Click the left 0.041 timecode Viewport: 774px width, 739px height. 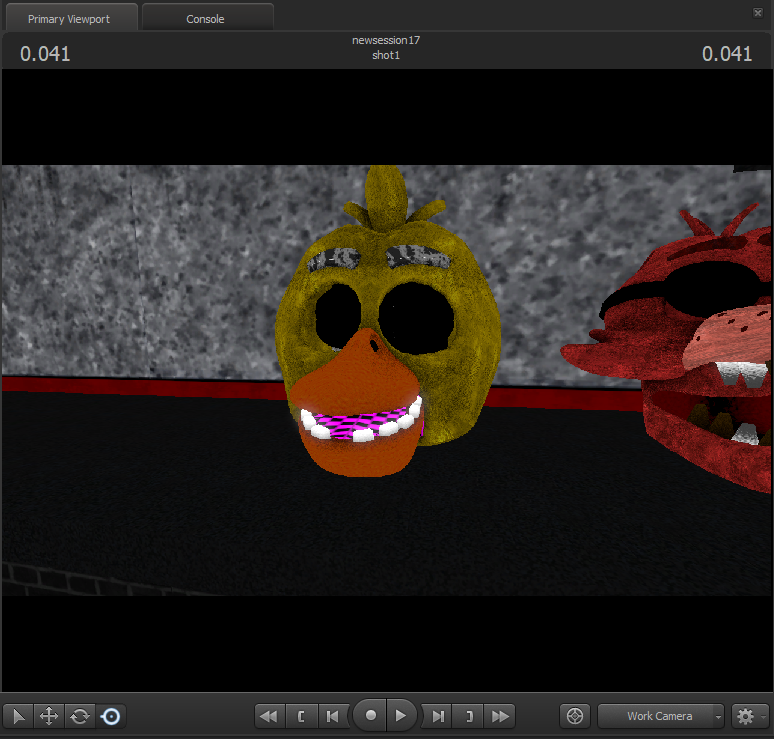click(x=45, y=54)
